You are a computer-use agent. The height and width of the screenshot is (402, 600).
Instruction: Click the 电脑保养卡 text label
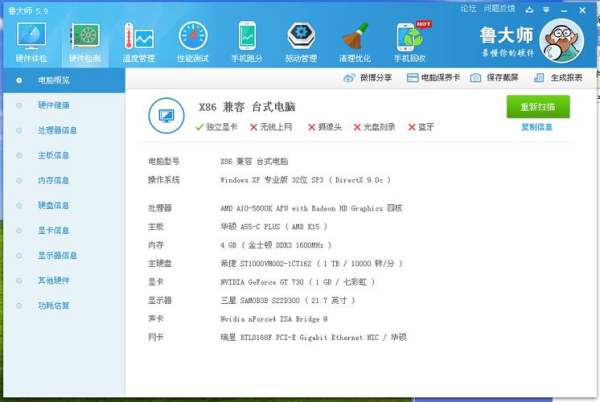(x=440, y=78)
